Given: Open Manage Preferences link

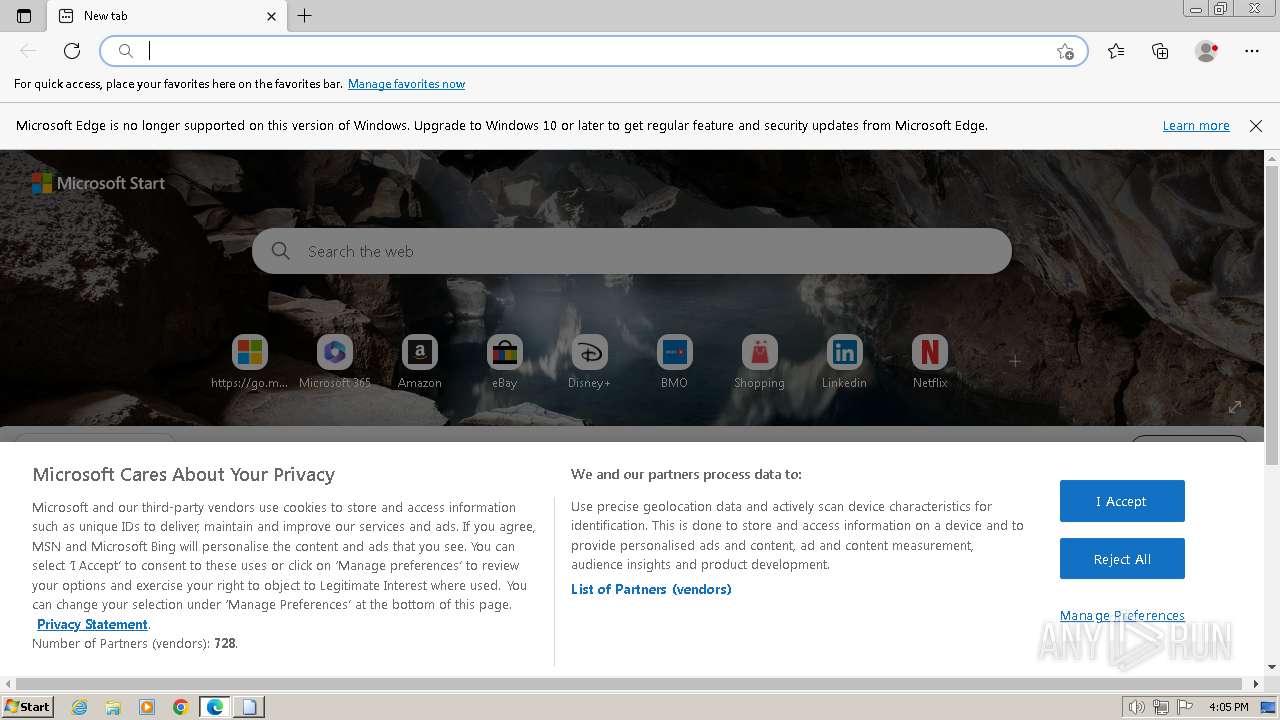Looking at the screenshot, I should [x=1122, y=615].
